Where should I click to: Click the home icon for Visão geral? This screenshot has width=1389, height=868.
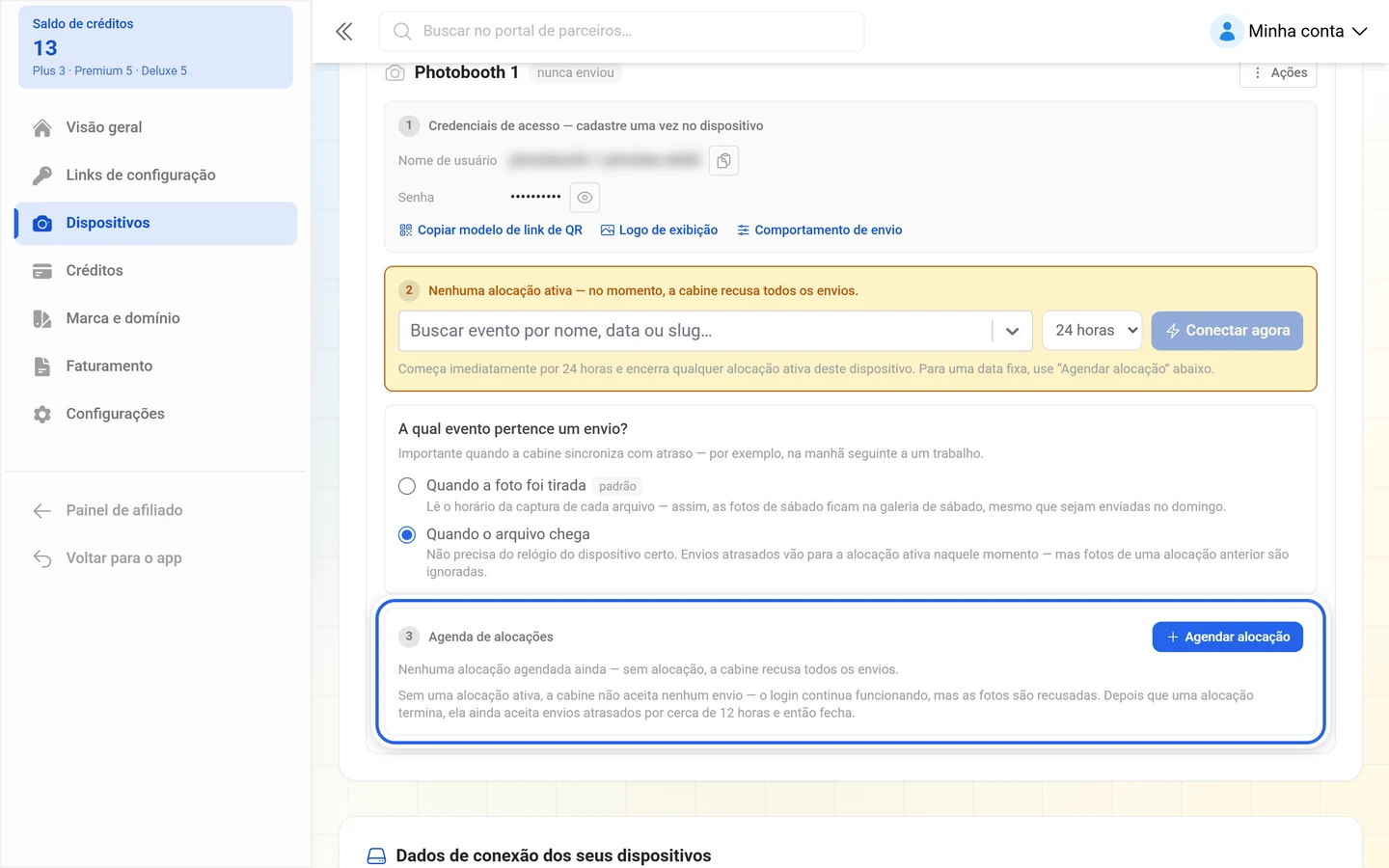tap(42, 127)
